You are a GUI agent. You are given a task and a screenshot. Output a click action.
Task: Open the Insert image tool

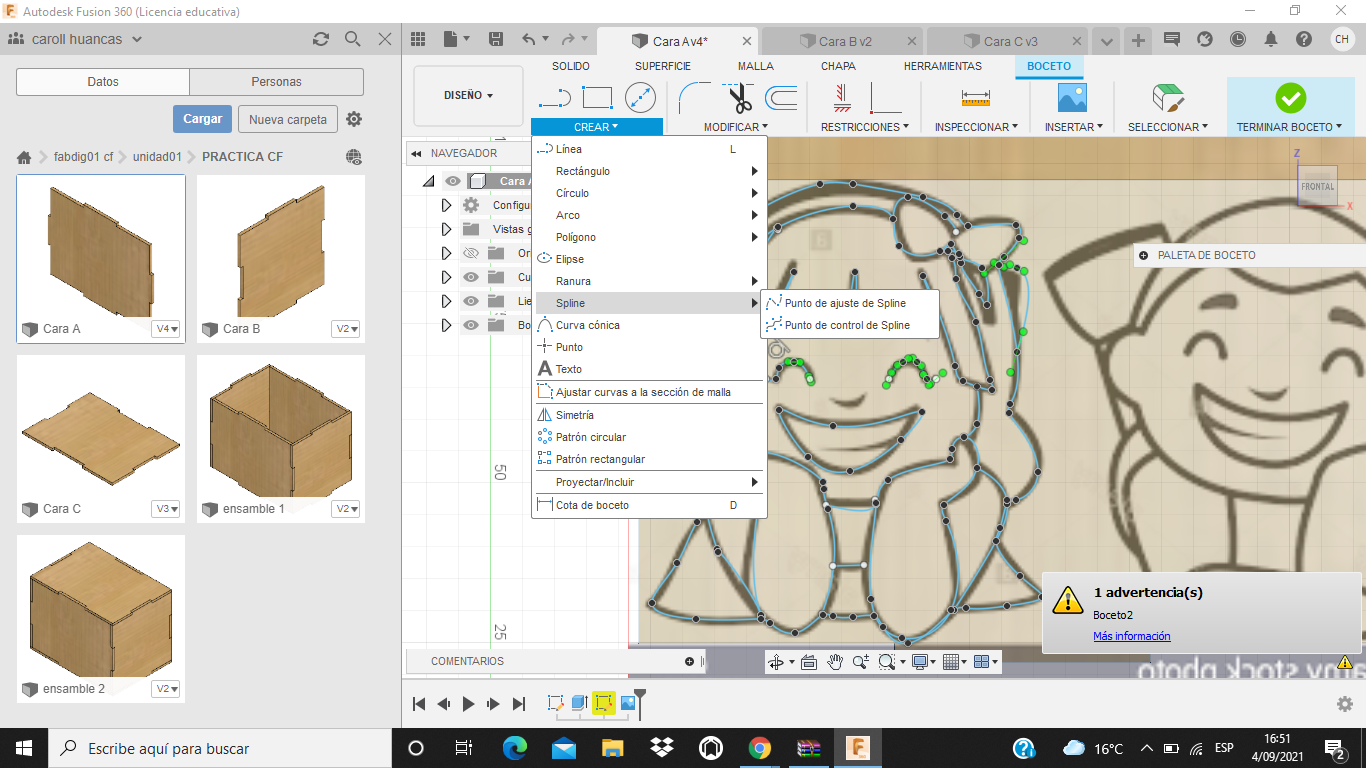pyautogui.click(x=1072, y=98)
